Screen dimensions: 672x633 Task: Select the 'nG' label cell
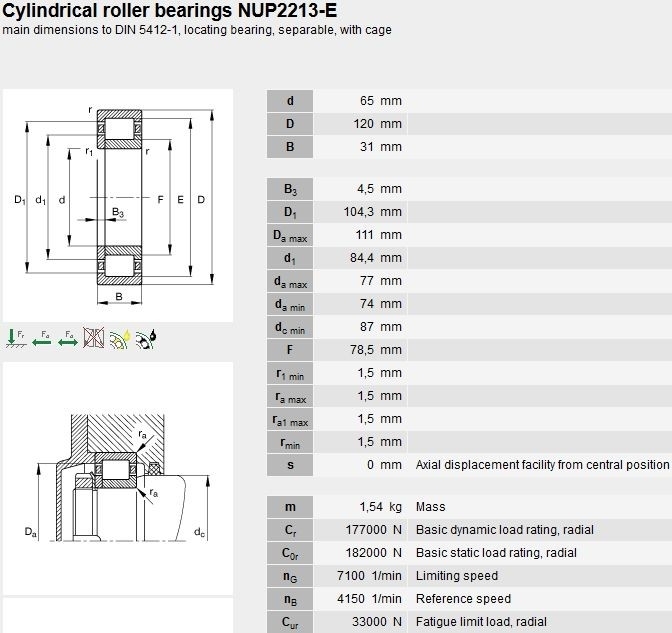(290, 576)
